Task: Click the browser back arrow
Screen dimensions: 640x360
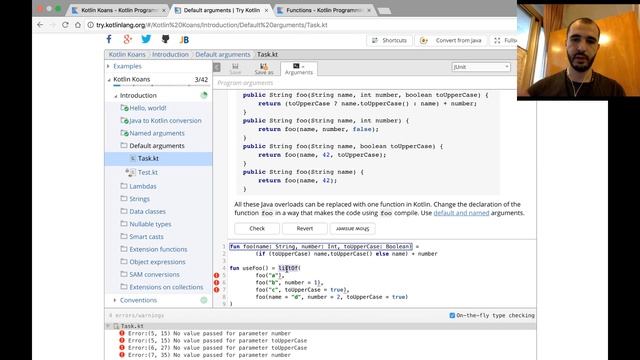Action: [40, 25]
